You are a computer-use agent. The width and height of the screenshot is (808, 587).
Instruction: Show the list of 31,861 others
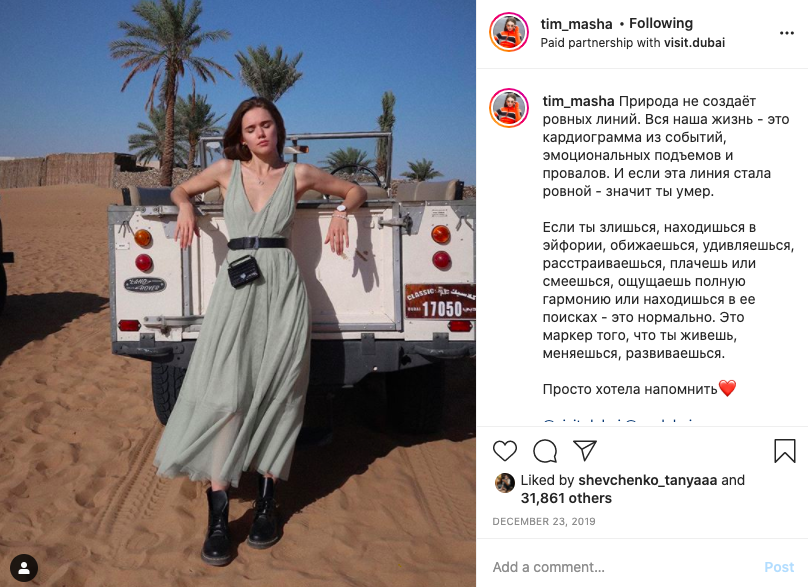pyautogui.click(x=566, y=498)
